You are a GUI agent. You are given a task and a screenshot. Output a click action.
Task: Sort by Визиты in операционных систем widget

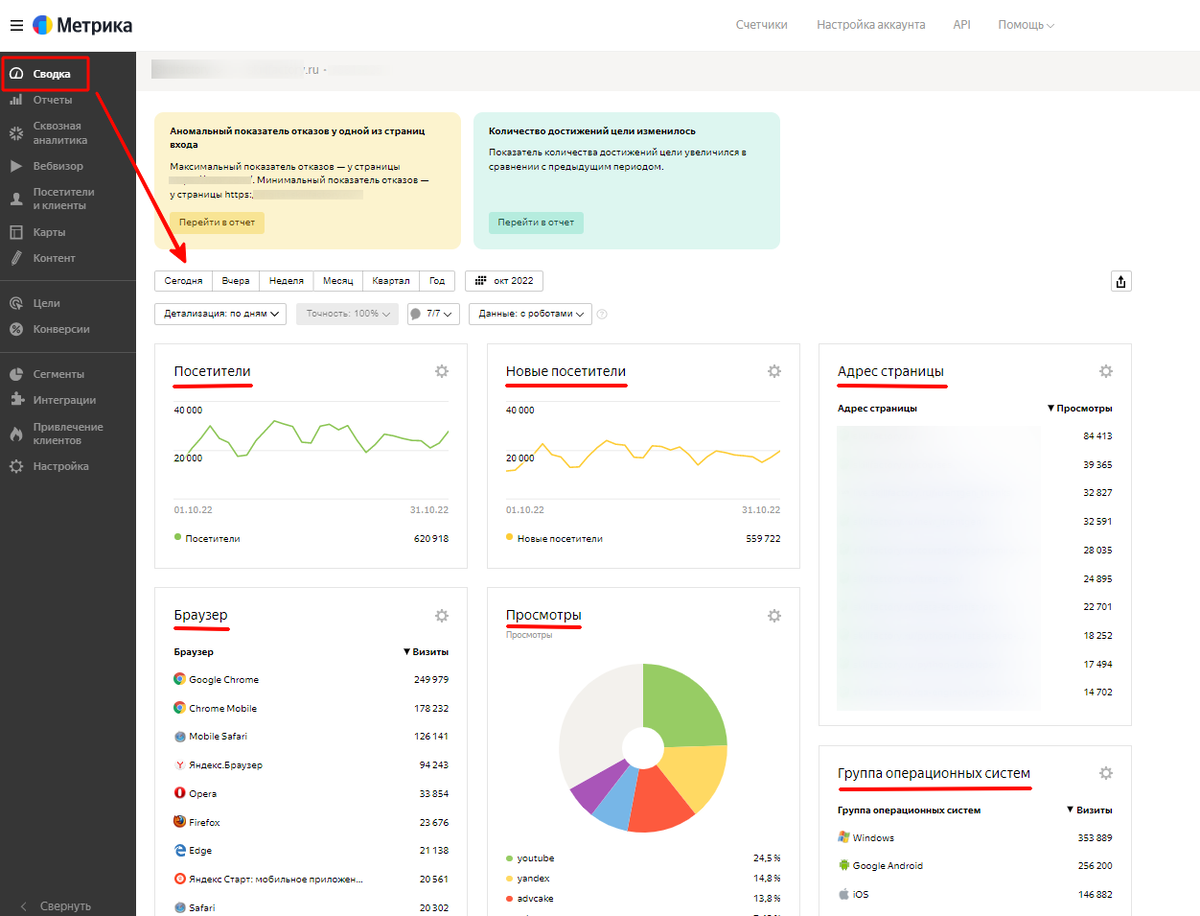[x=1090, y=810]
